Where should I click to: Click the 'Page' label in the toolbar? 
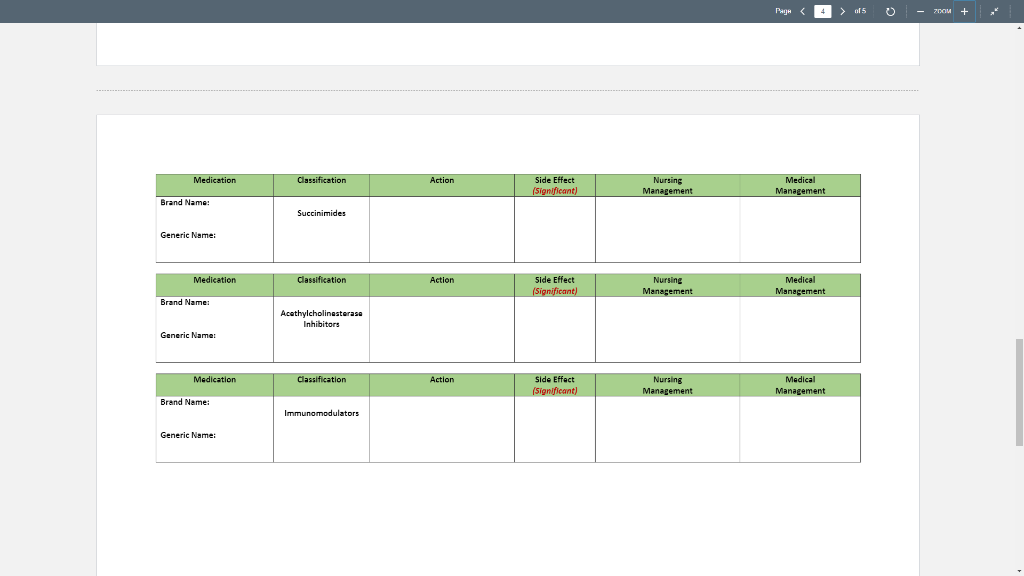pos(783,11)
